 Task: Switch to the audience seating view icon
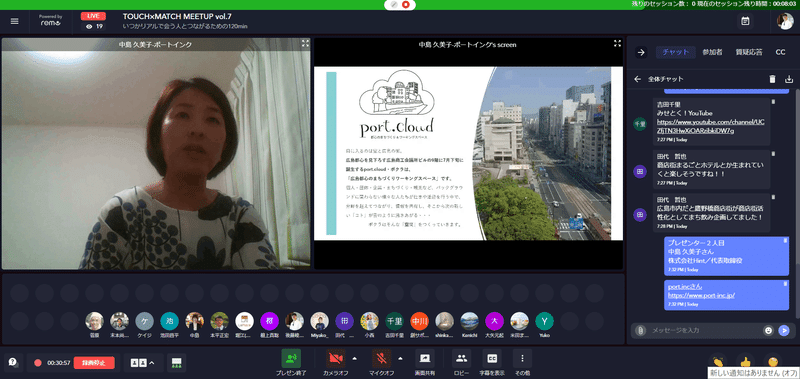tap(177, 363)
